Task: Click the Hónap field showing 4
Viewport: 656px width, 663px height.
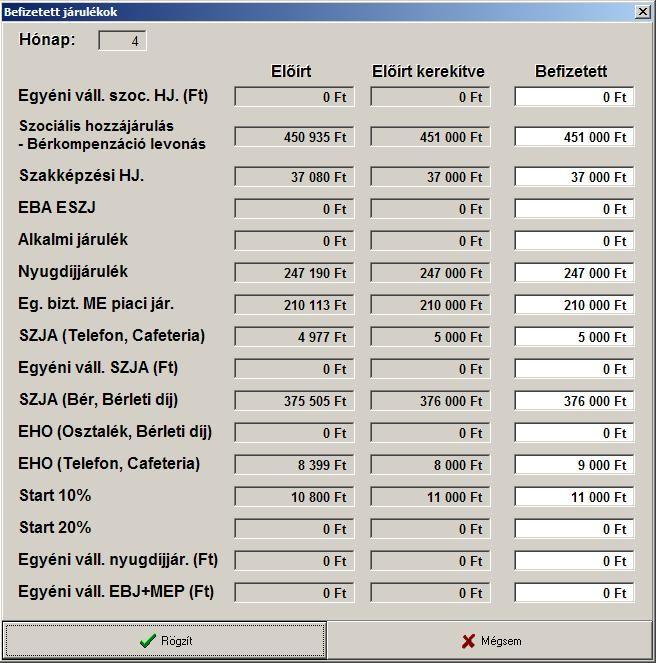Action: pos(123,41)
